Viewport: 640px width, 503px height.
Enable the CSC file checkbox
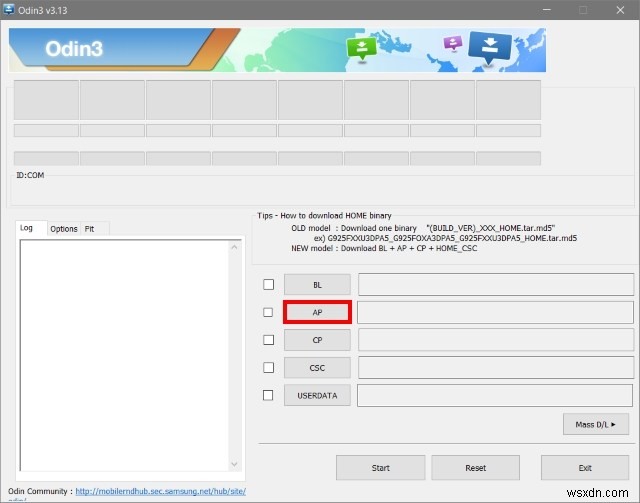click(269, 367)
